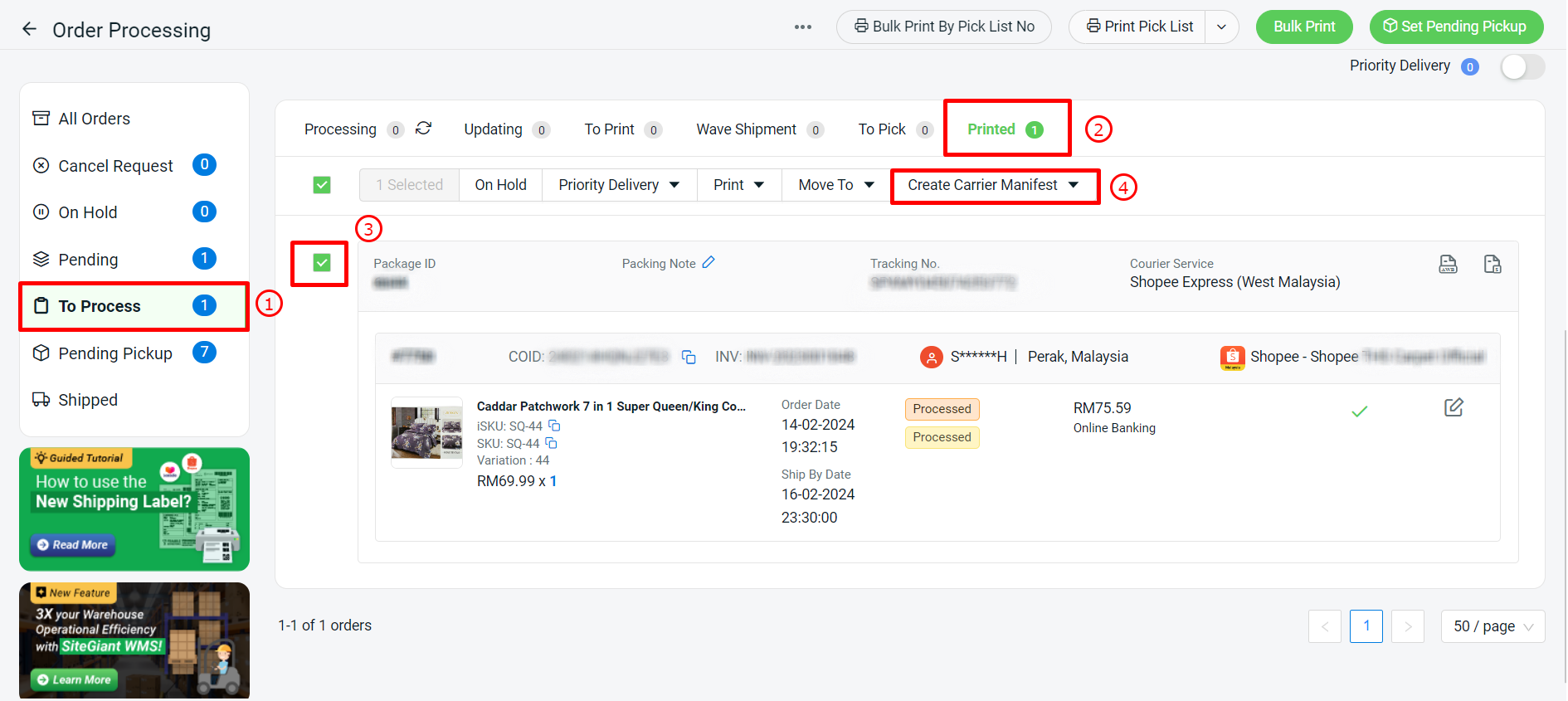Click the green Bulk Print button

[x=1303, y=27]
